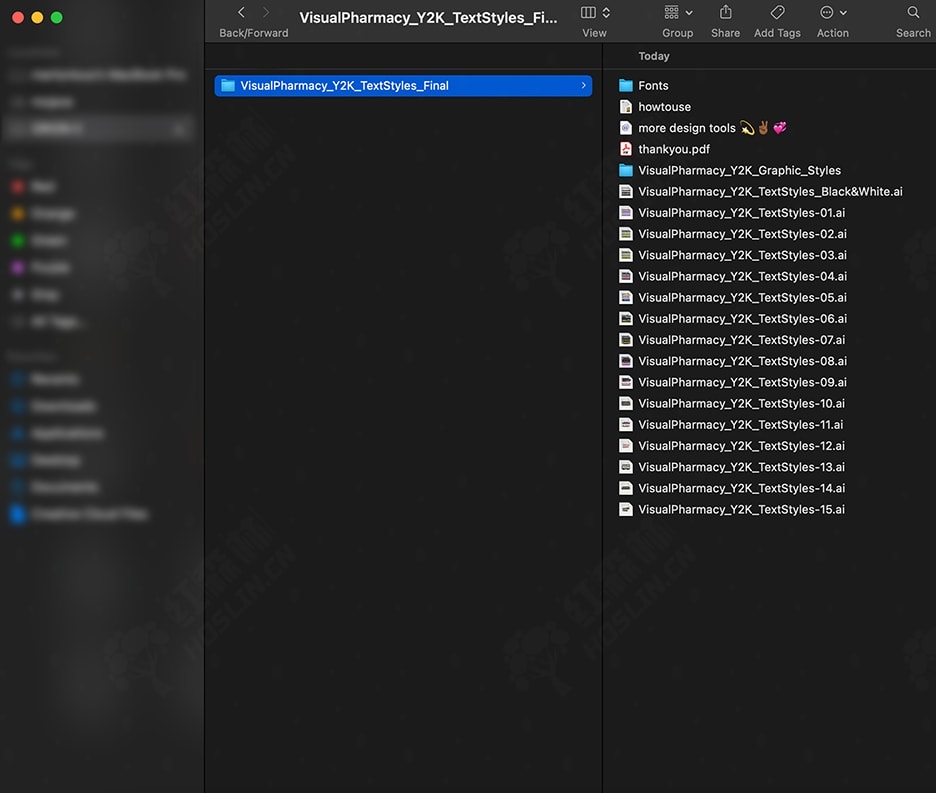Switch to column view via View icon
The image size is (936, 793).
click(x=588, y=13)
